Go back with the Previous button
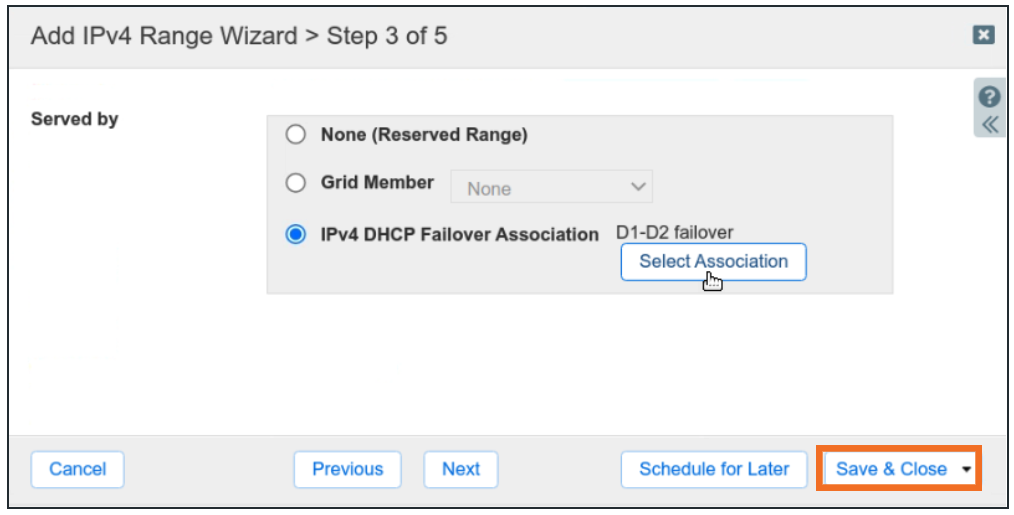 point(347,469)
